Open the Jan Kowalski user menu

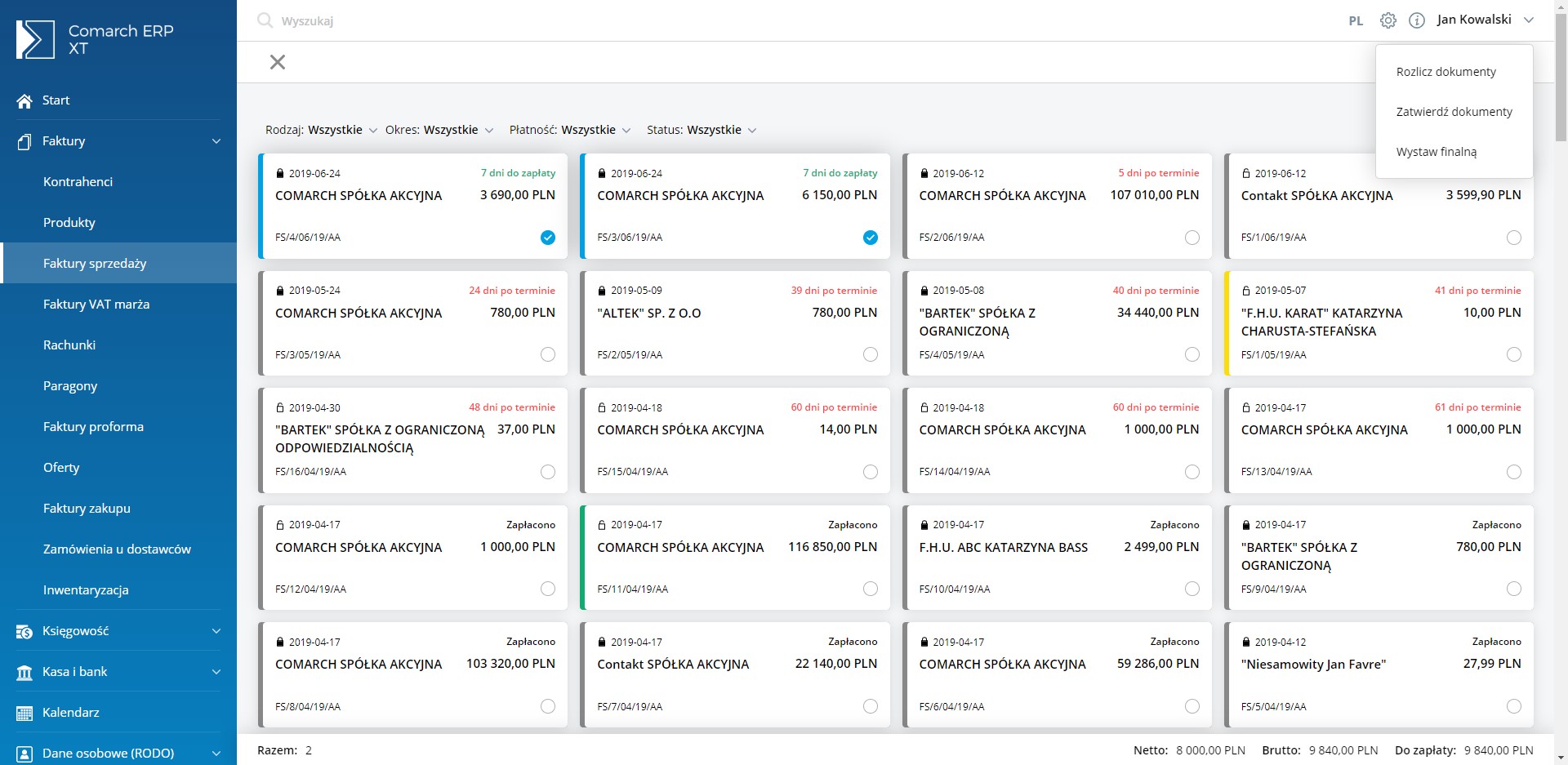tap(1485, 20)
